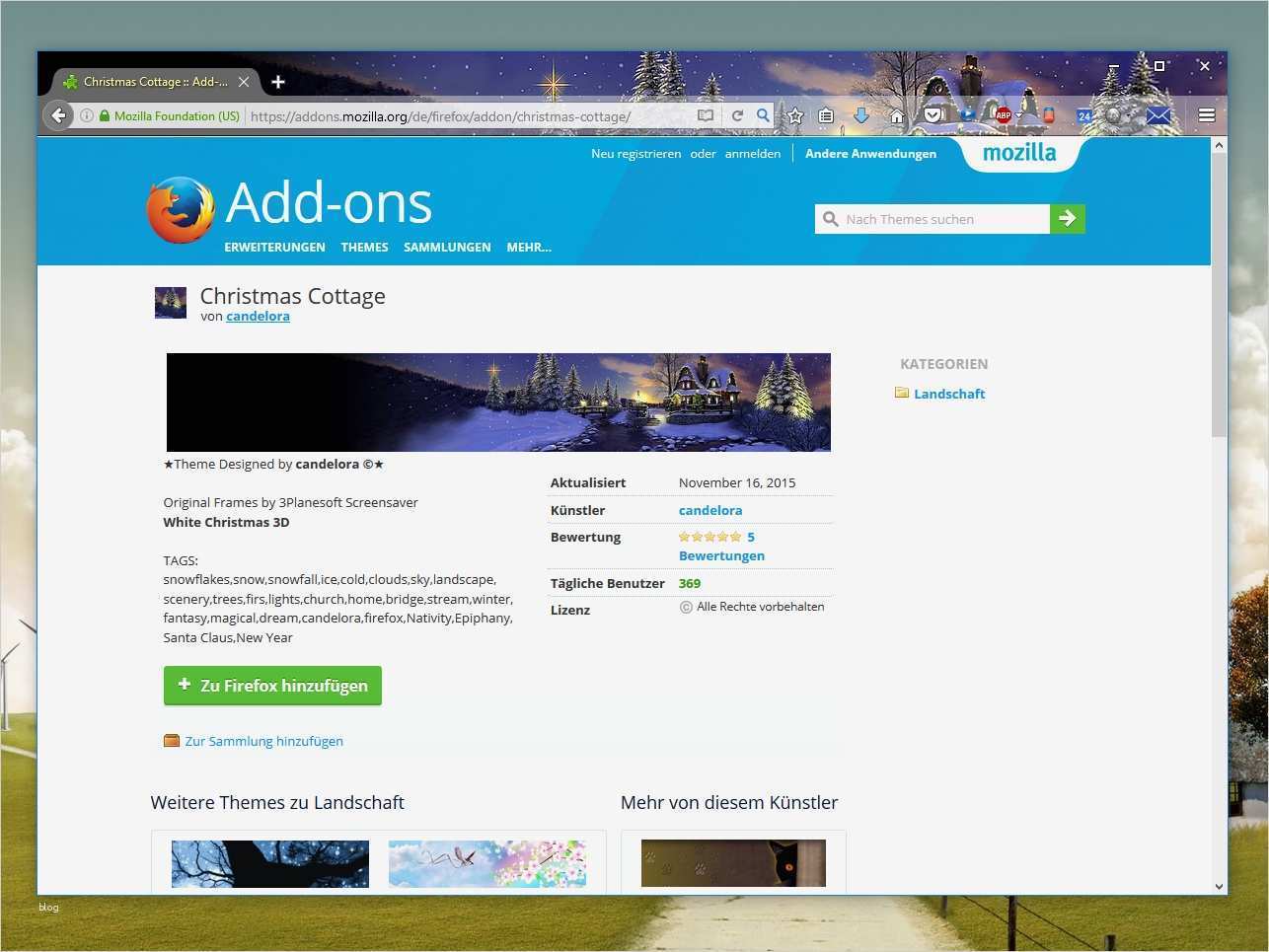Open the Downloads arrow panel
This screenshot has width=1269, height=952.
(861, 115)
